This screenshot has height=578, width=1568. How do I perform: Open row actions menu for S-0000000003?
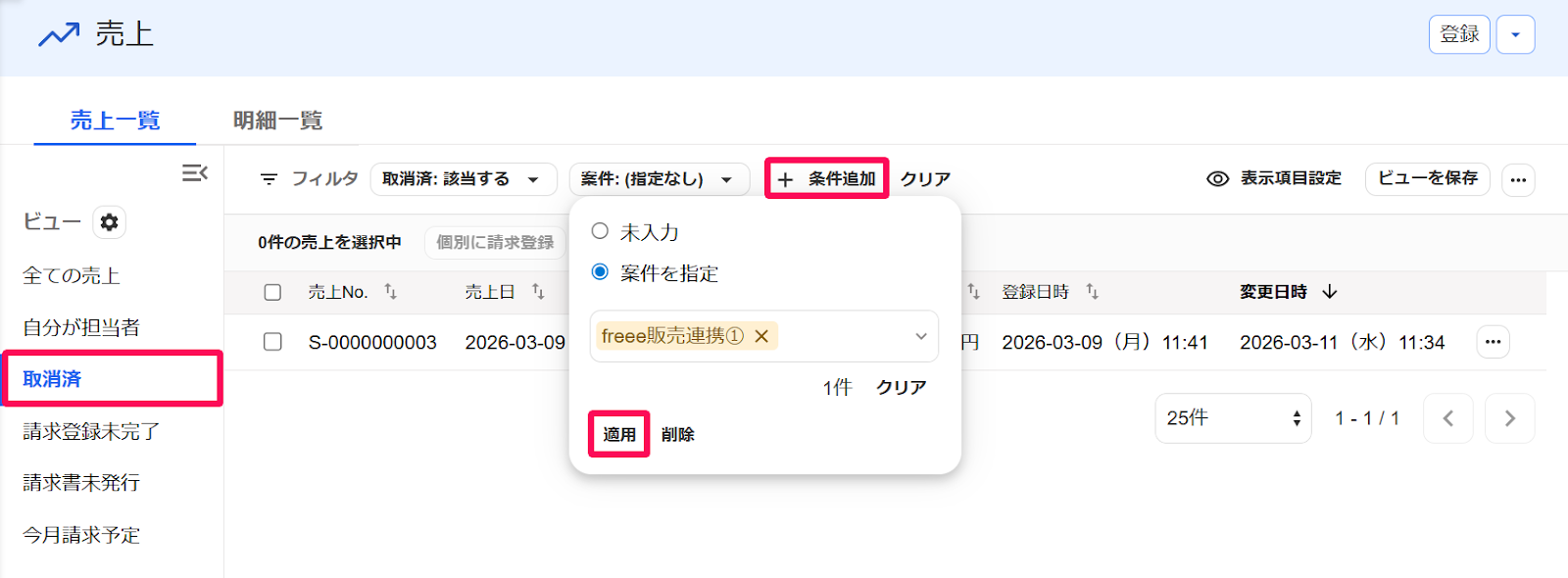click(1493, 342)
